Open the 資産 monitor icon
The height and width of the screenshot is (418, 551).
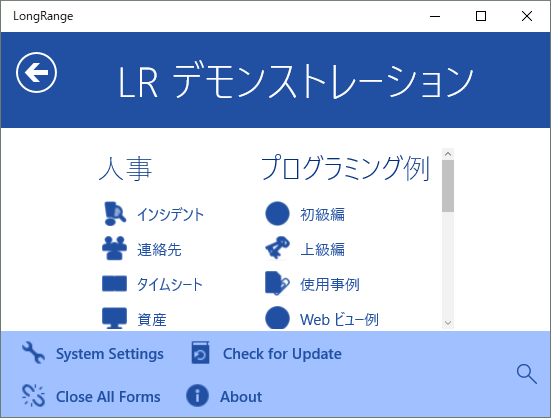115,318
